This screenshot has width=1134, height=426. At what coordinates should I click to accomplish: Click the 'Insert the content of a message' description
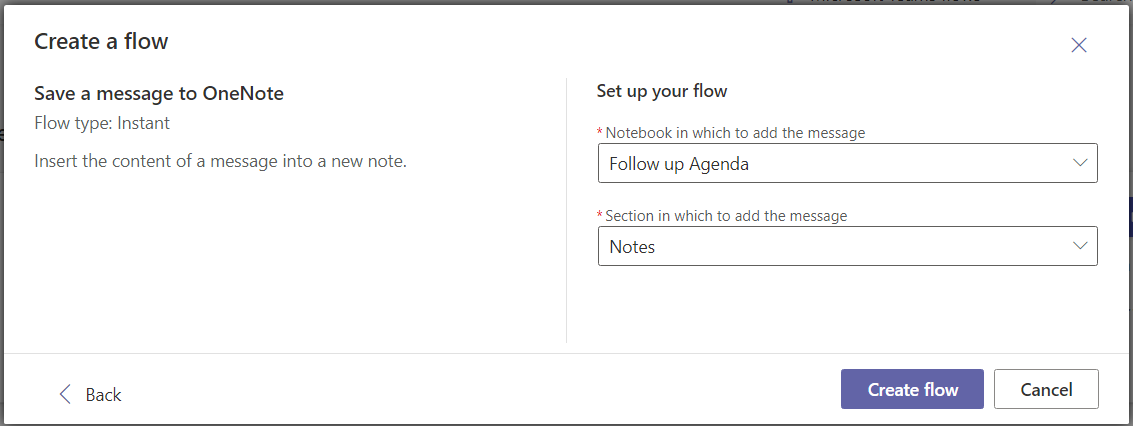click(220, 161)
